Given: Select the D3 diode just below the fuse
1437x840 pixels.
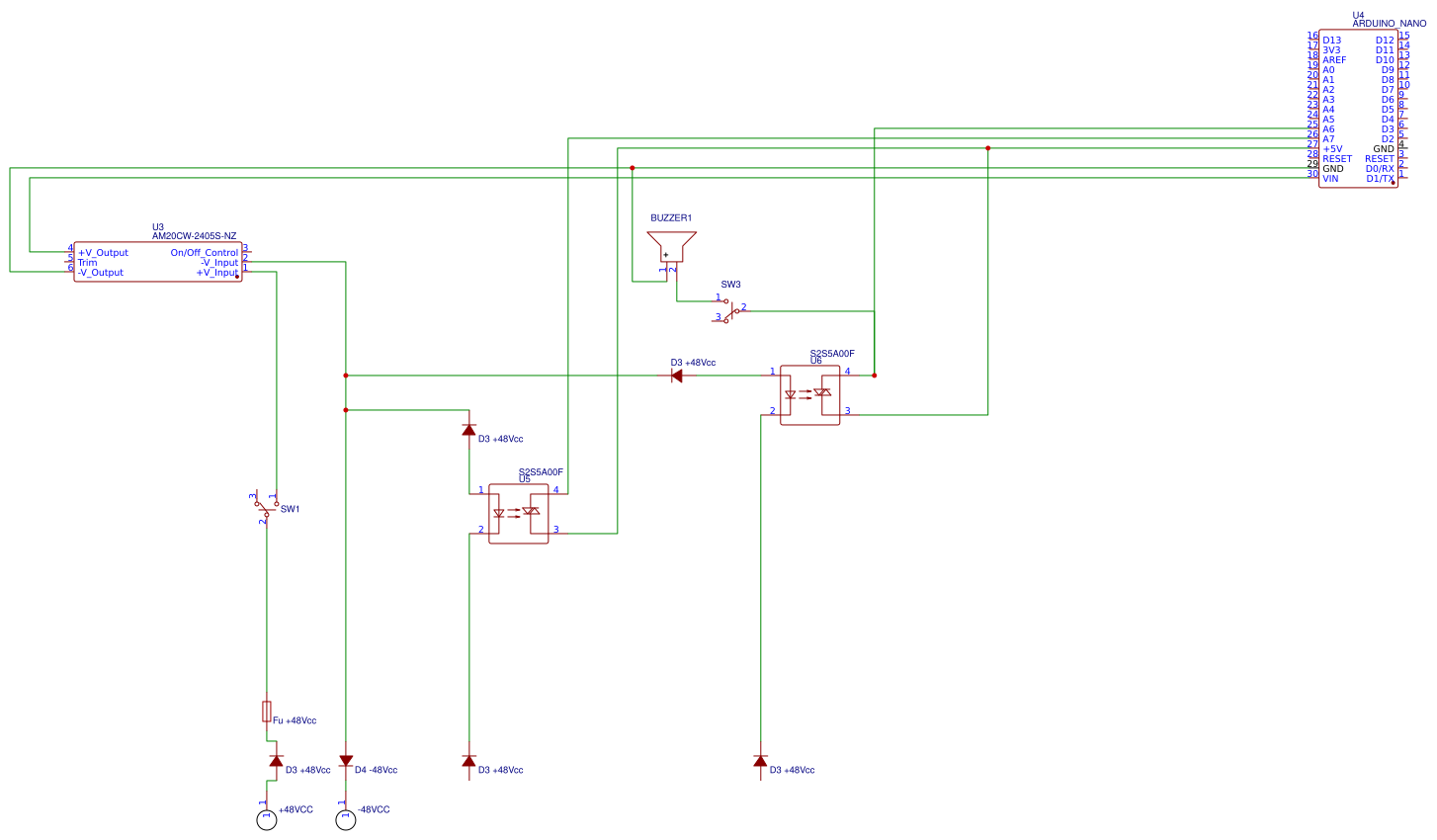Looking at the screenshot, I should click(276, 761).
